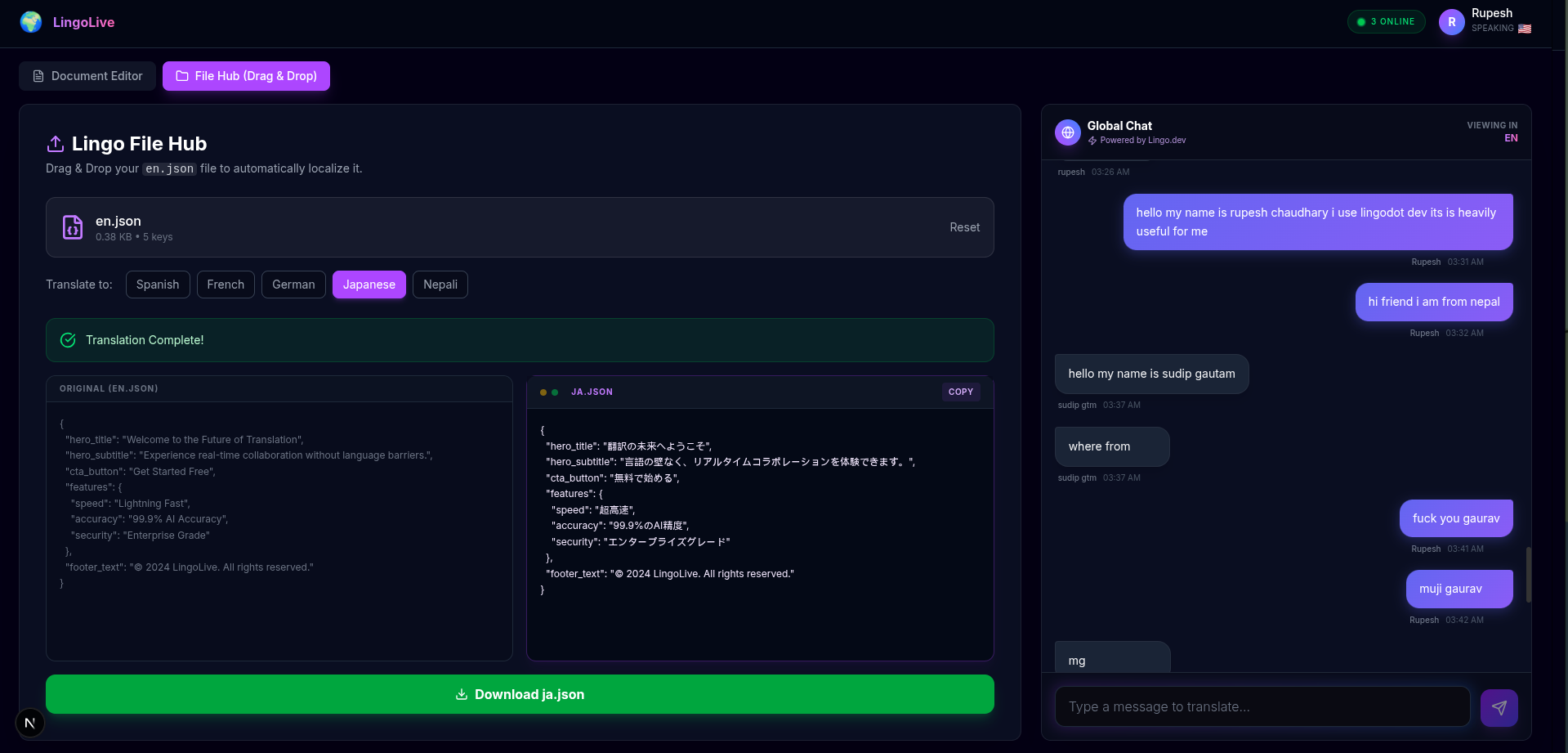Open the File Hub (Drag & Drop) tab
Viewport: 1568px width, 753px height.
pyautogui.click(x=246, y=76)
